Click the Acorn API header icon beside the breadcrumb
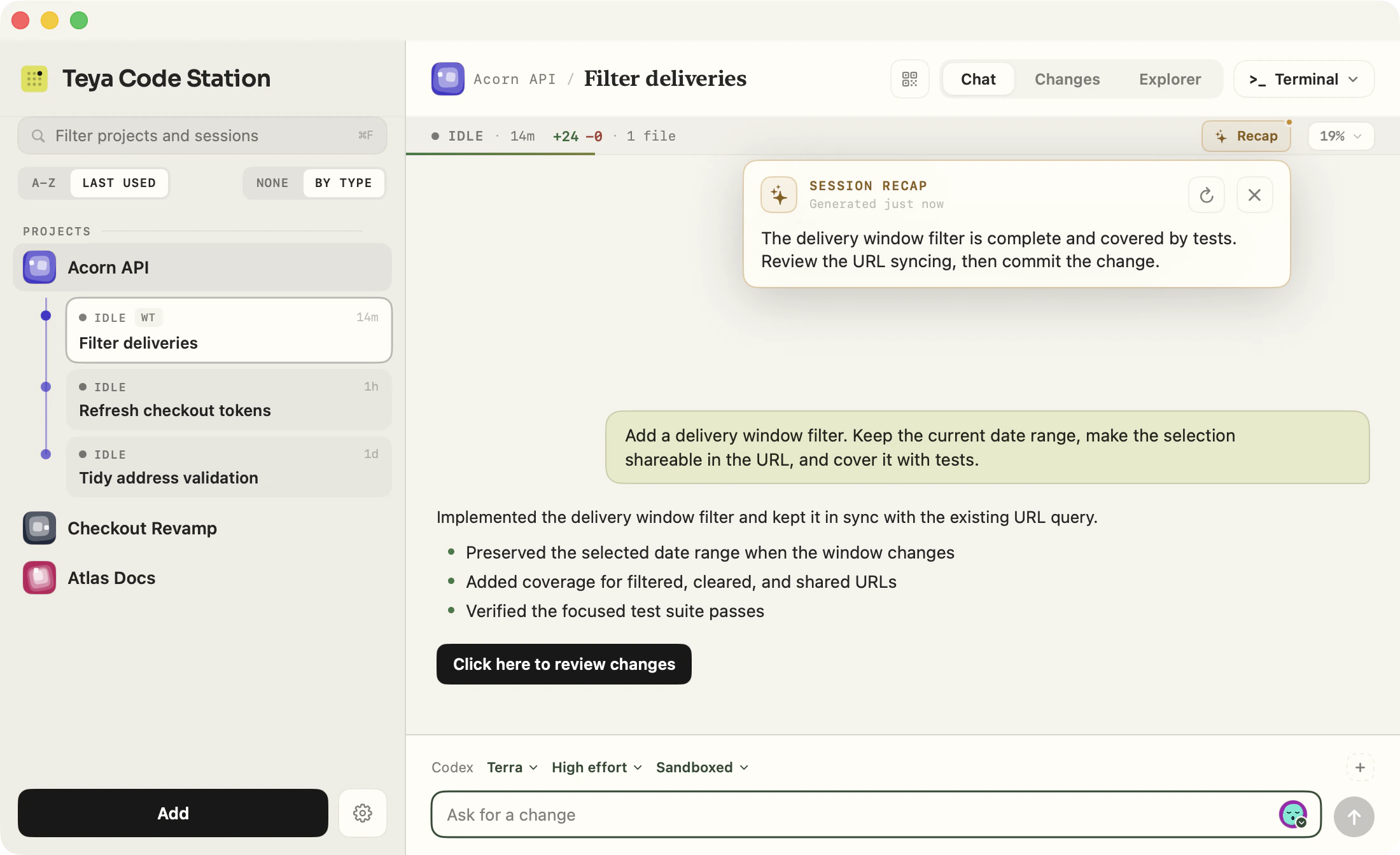1400x855 pixels. pyautogui.click(x=448, y=79)
